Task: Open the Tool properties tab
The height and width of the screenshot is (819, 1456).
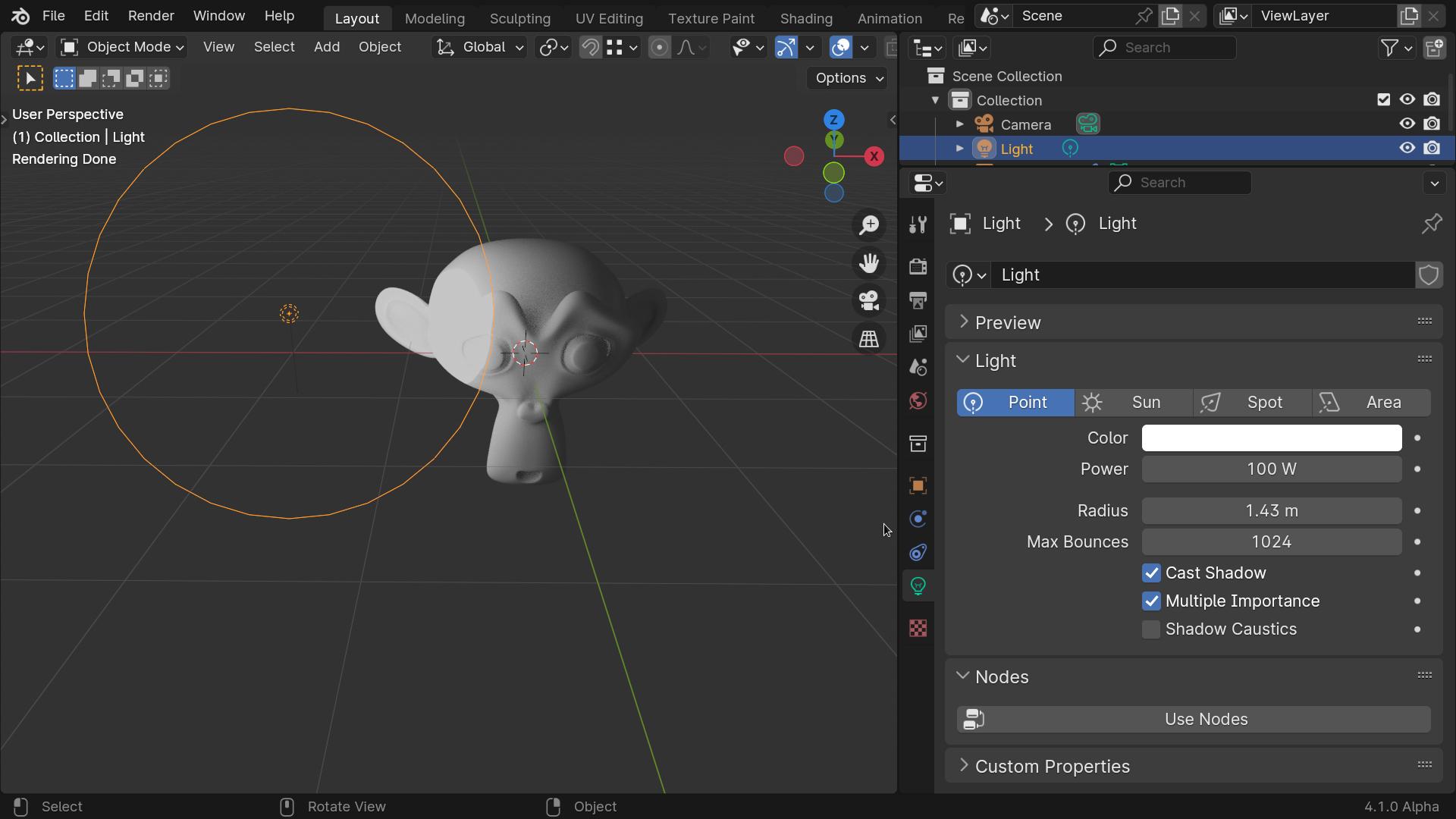Action: coord(918,224)
